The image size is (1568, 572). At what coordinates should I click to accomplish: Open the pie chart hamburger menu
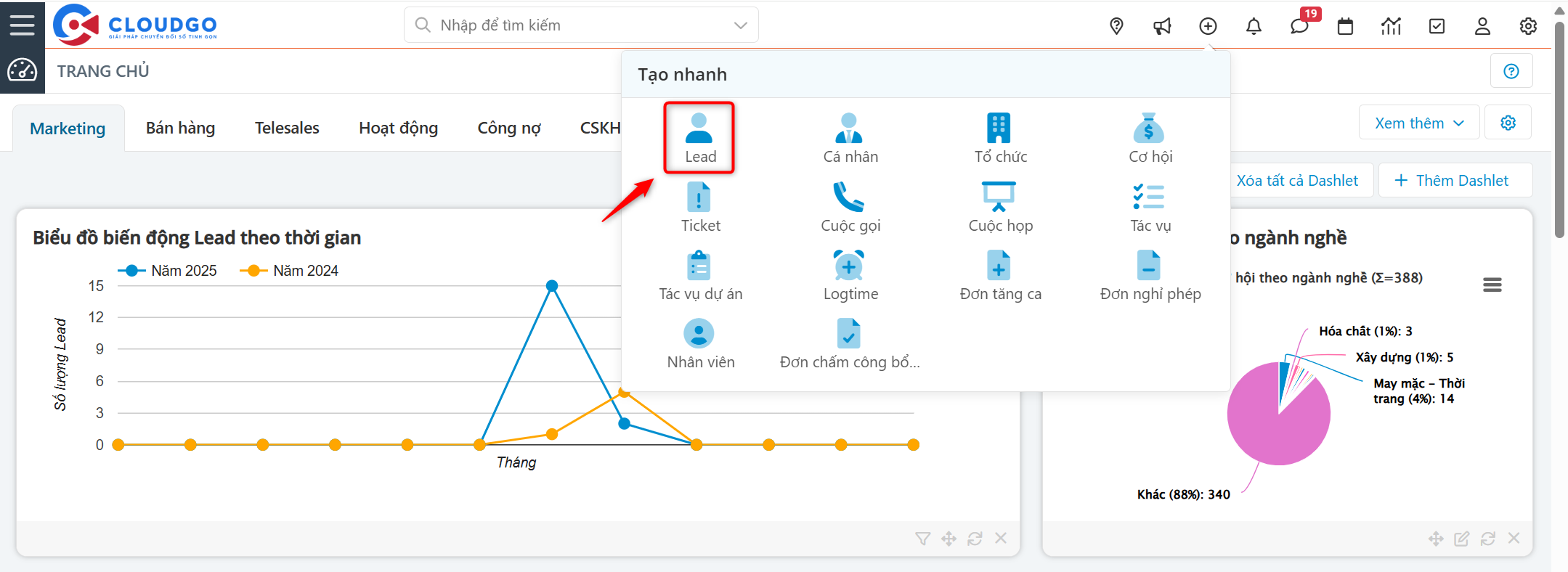(x=1492, y=285)
